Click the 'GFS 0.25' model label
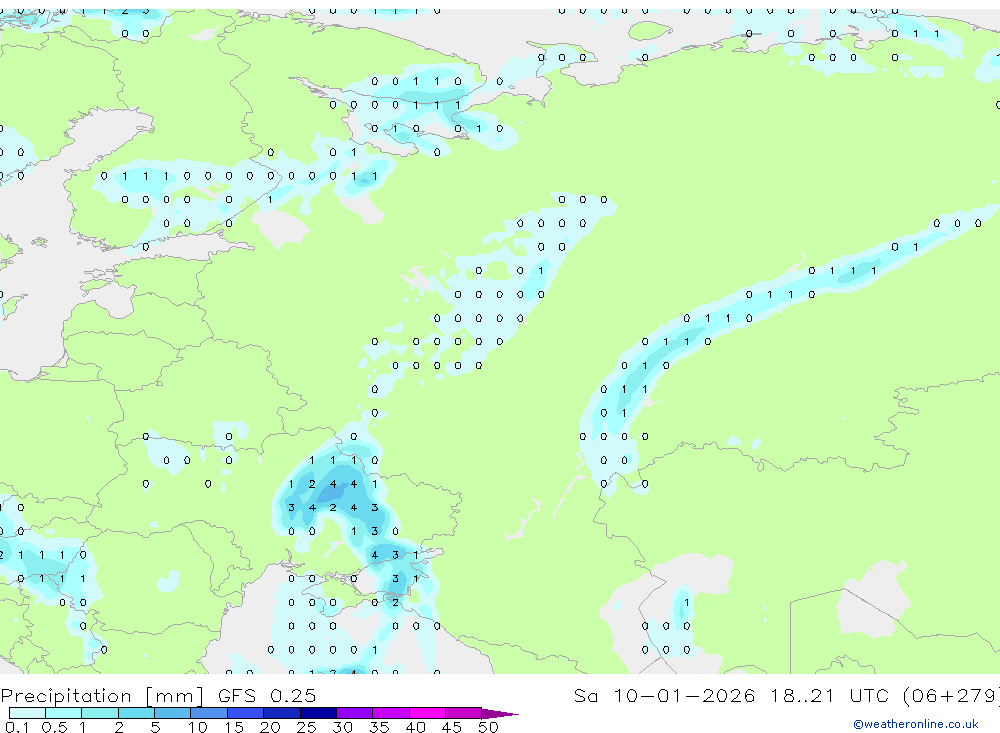This screenshot has height=733, width=1000. point(267,696)
